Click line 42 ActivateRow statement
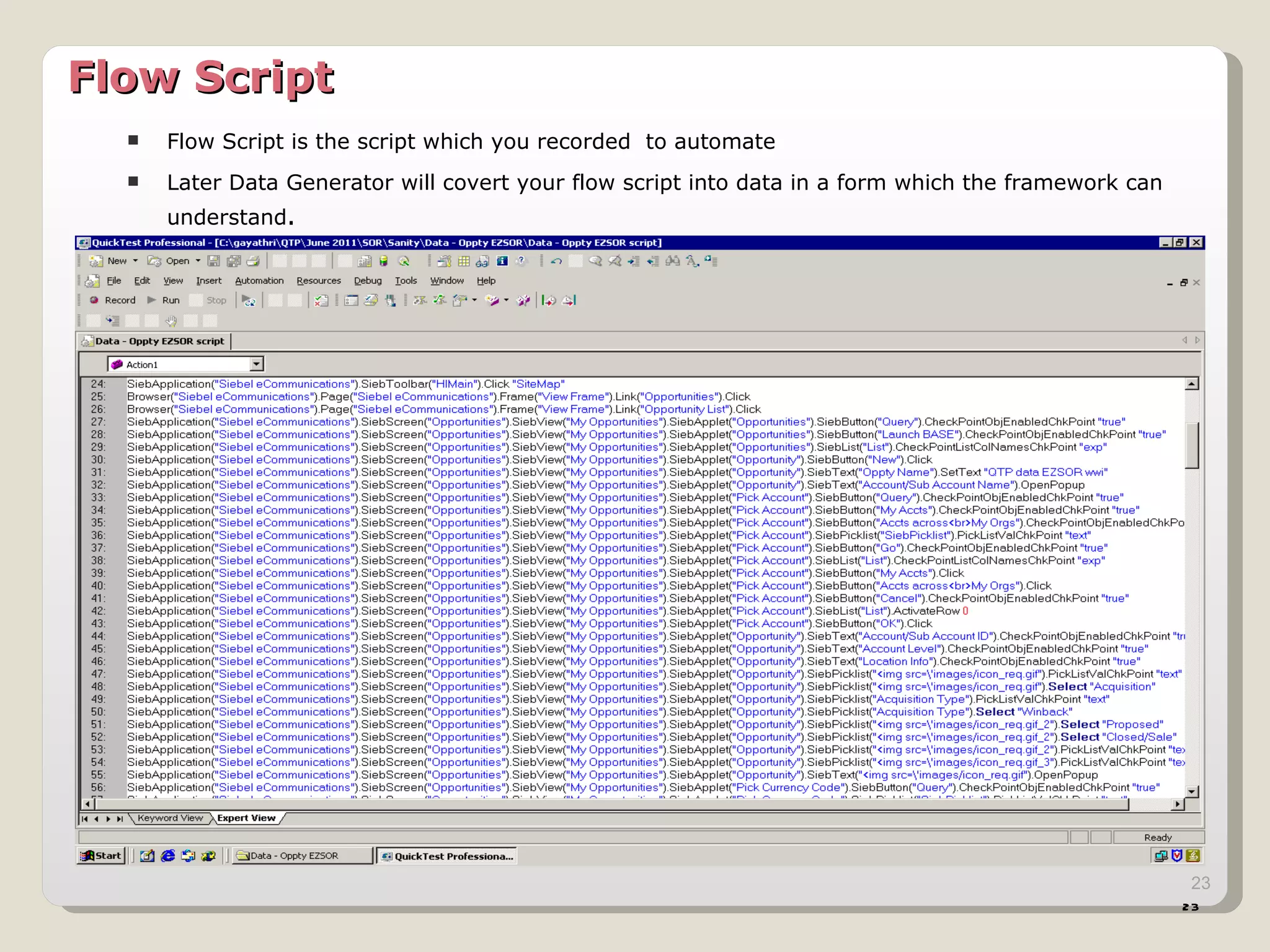The height and width of the screenshot is (952, 1270). click(548, 611)
